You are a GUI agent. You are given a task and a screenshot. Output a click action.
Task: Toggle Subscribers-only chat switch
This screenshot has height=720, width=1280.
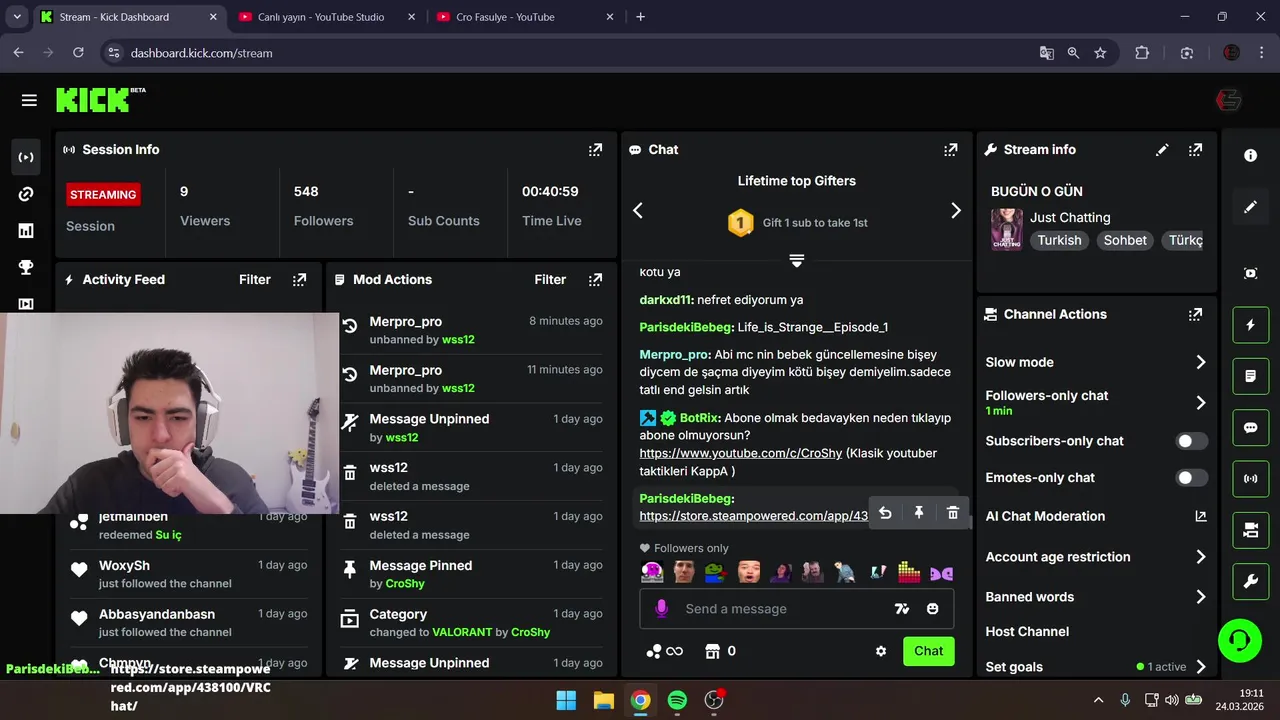click(1191, 441)
